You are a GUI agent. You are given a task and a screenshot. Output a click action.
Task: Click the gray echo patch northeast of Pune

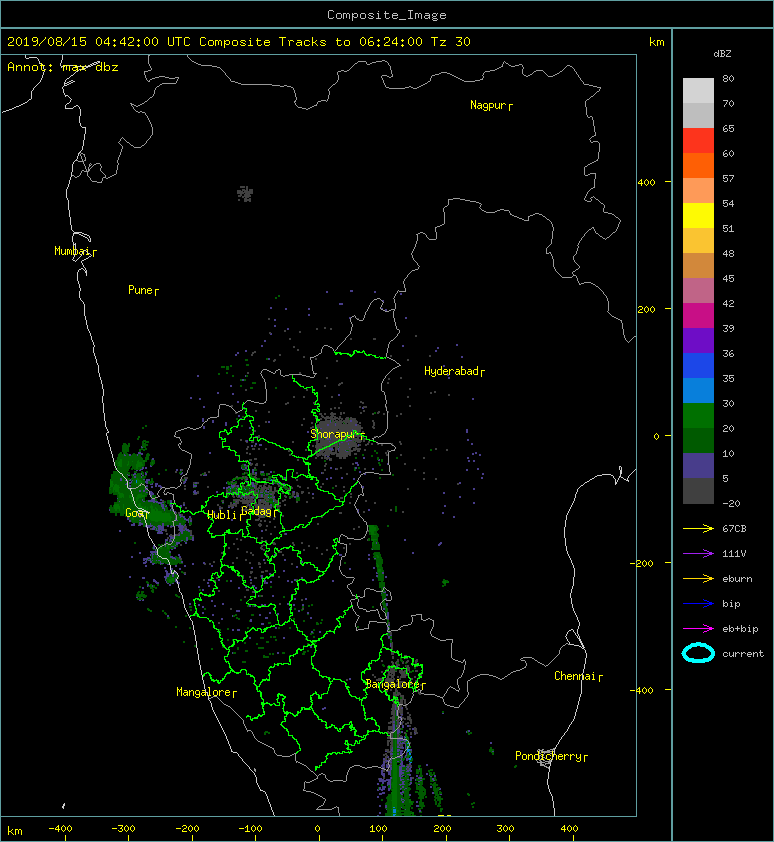pos(245,193)
